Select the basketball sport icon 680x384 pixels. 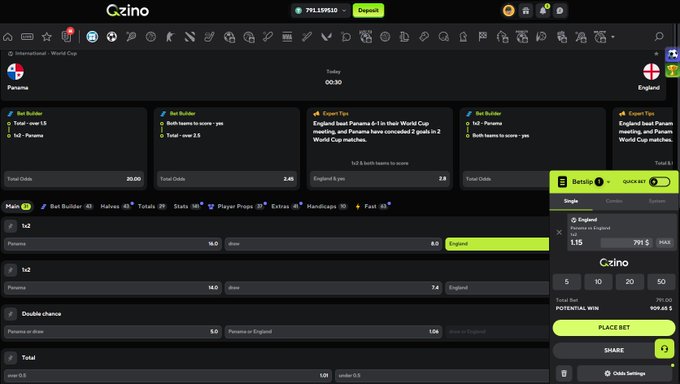[x=150, y=37]
